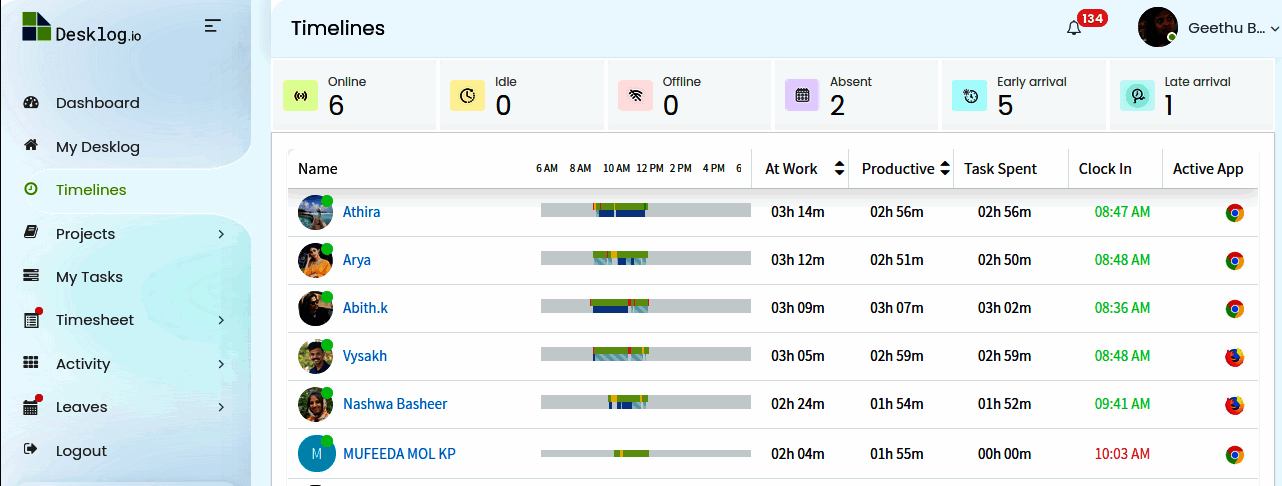
Task: Sort by At Work column arrows
Action: point(840,169)
